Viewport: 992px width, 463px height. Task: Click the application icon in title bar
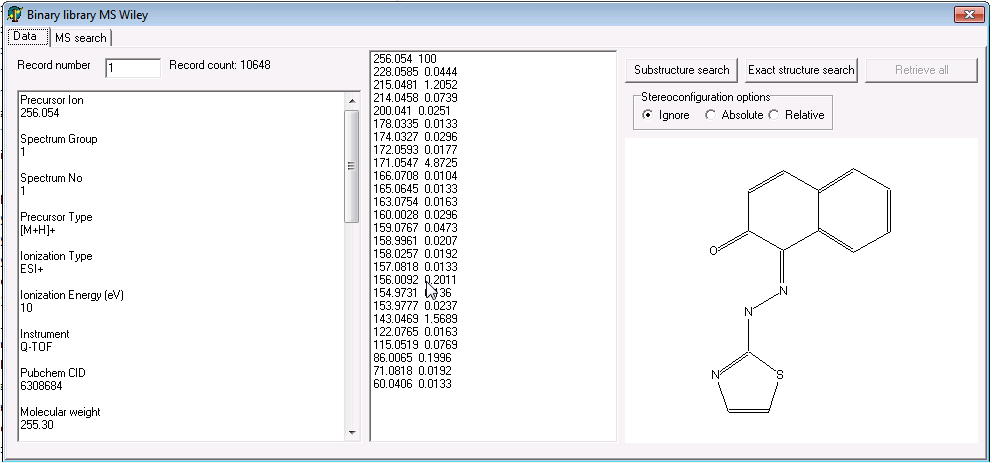pos(14,14)
